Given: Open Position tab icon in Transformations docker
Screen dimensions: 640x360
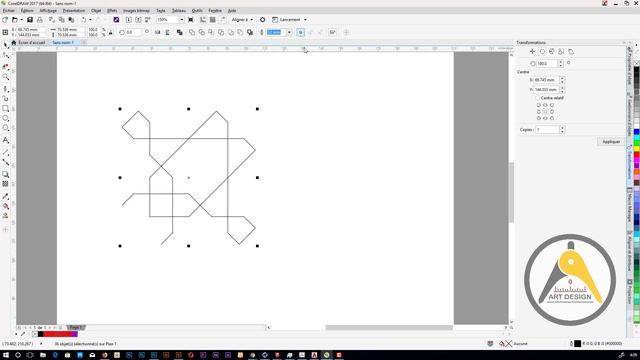Looking at the screenshot, I should point(532,51).
